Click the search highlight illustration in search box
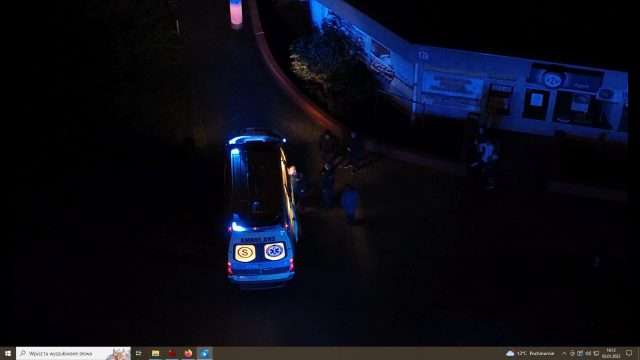This screenshot has width=640, height=360. [x=118, y=354]
